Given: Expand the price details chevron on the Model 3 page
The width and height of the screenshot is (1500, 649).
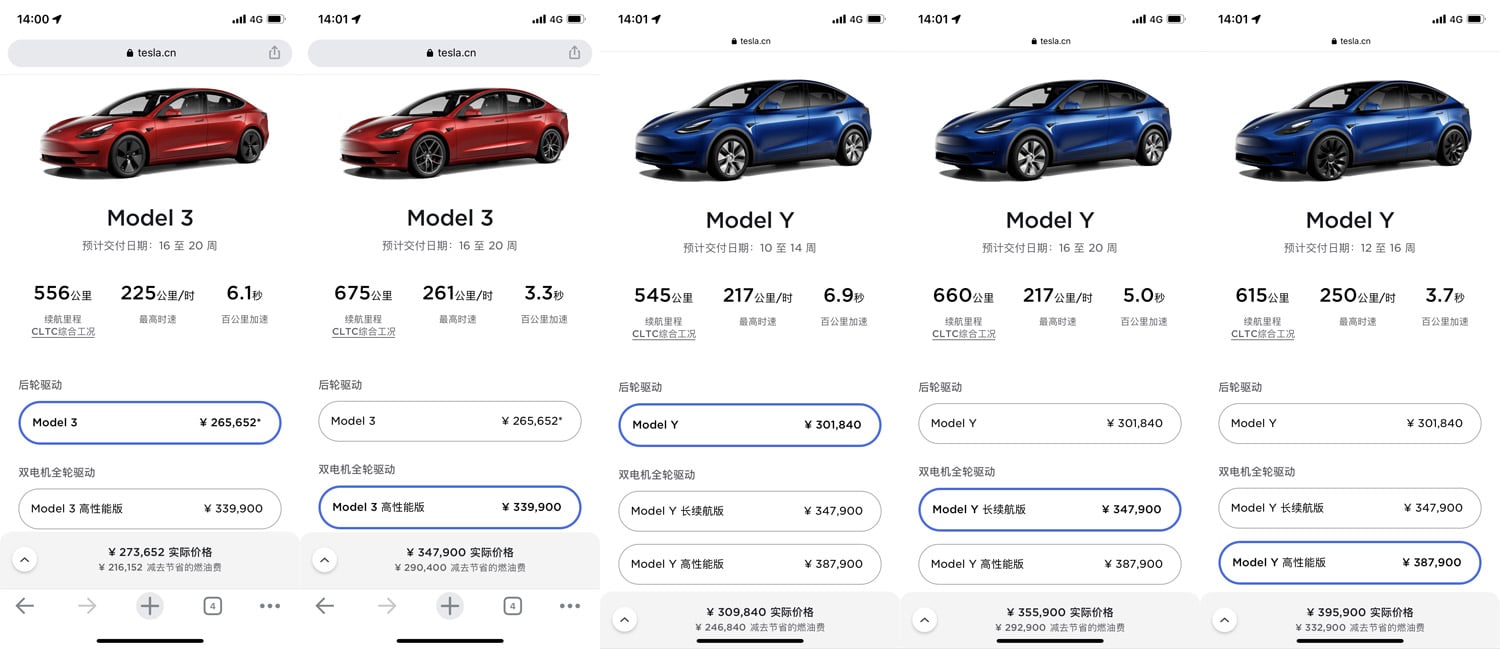Looking at the screenshot, I should point(24,560).
